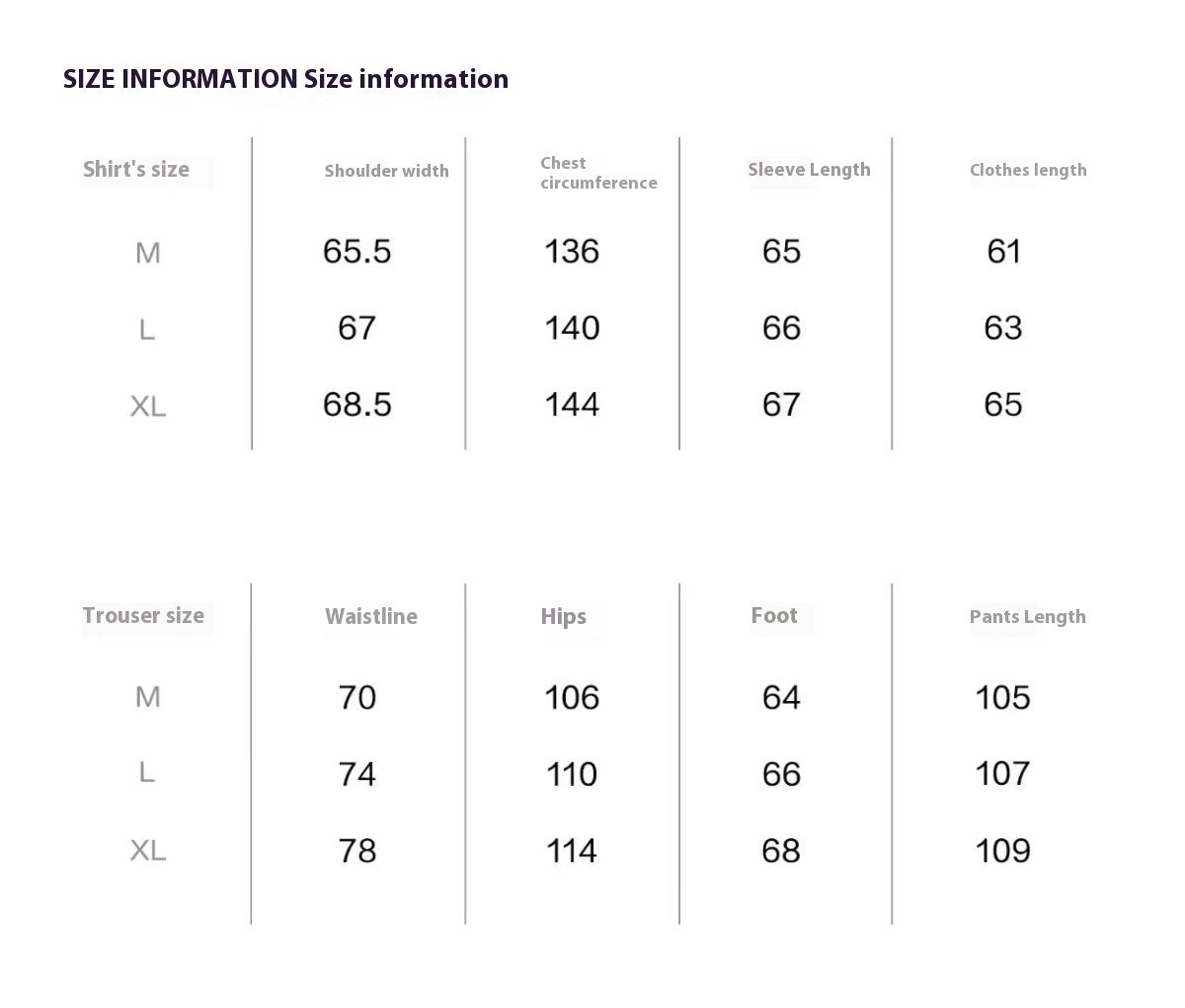Click the waistline value 70
This screenshot has width=1185, height=1008.
(357, 698)
